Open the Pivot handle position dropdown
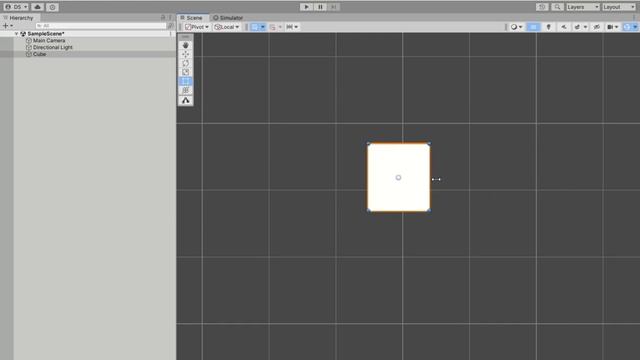The width and height of the screenshot is (640, 360). pos(197,27)
